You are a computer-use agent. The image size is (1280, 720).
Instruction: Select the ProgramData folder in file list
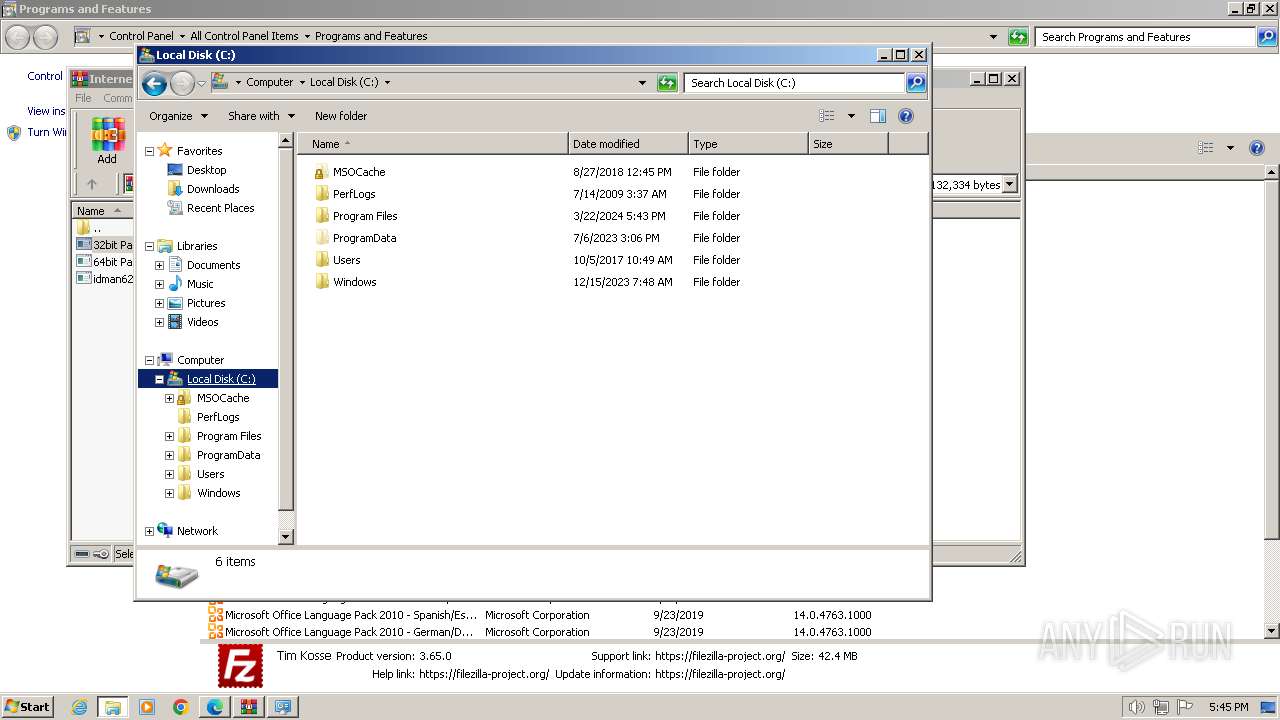(364, 238)
